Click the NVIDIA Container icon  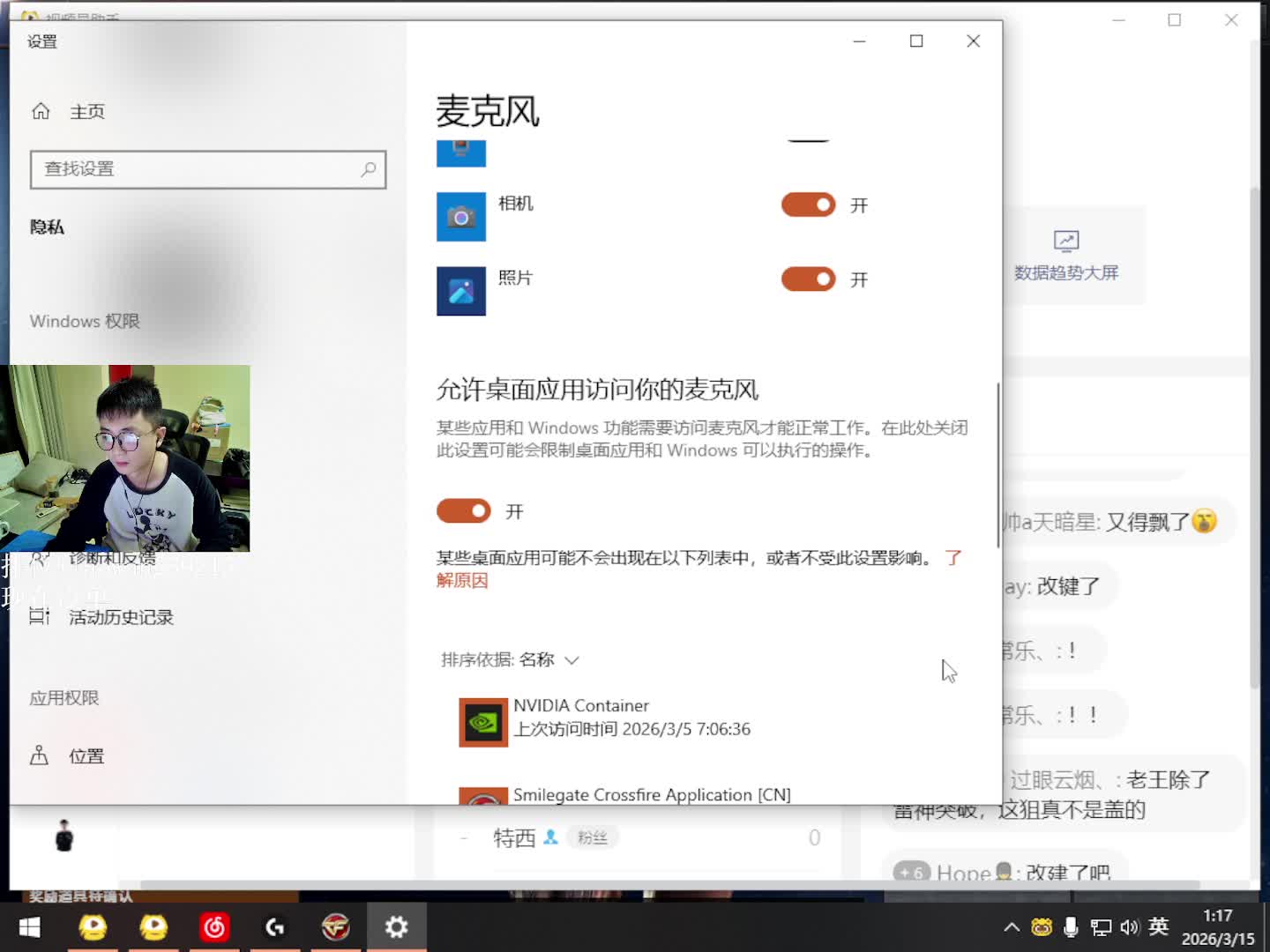483,723
